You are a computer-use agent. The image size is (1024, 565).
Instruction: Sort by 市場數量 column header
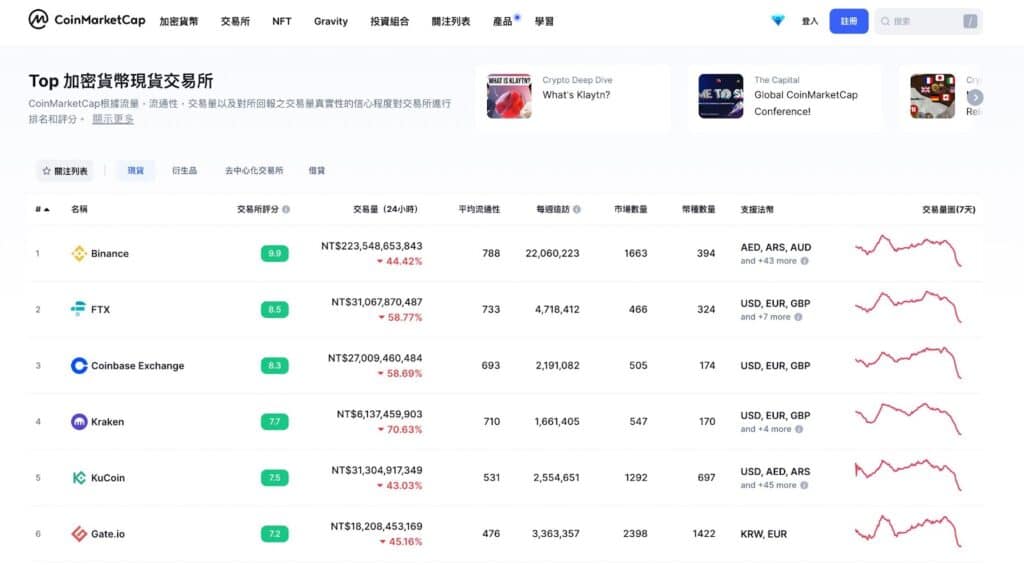(630, 210)
